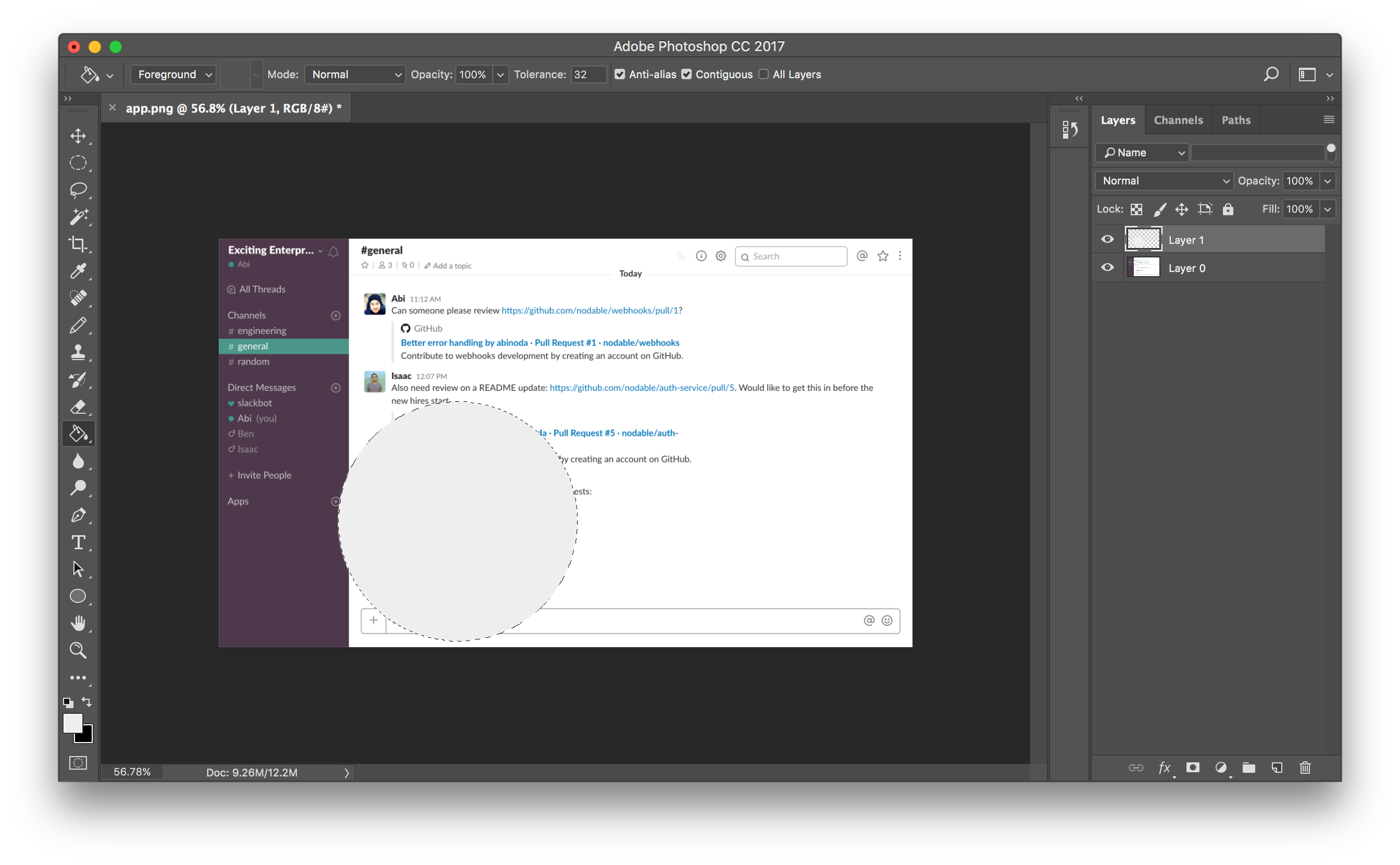Delete the selected layer with trash icon
This screenshot has height=865, width=1400.
1305,768
